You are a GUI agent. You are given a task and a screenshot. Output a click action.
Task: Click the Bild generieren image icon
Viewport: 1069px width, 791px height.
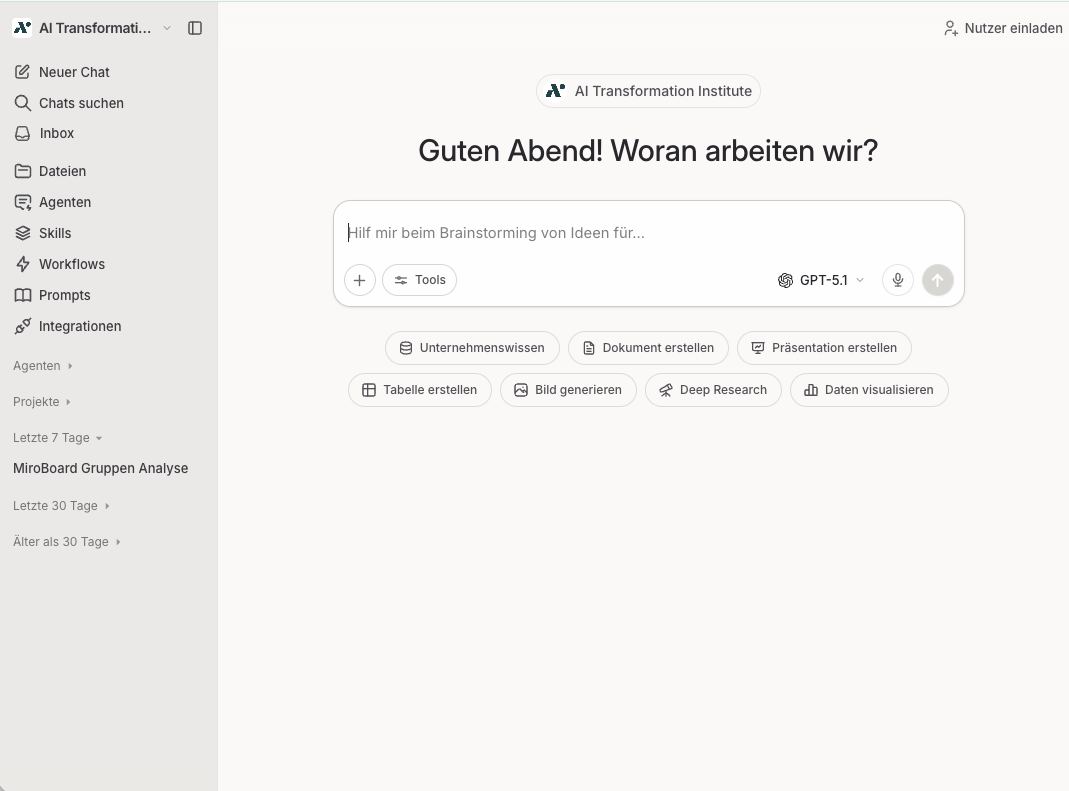[x=521, y=390]
